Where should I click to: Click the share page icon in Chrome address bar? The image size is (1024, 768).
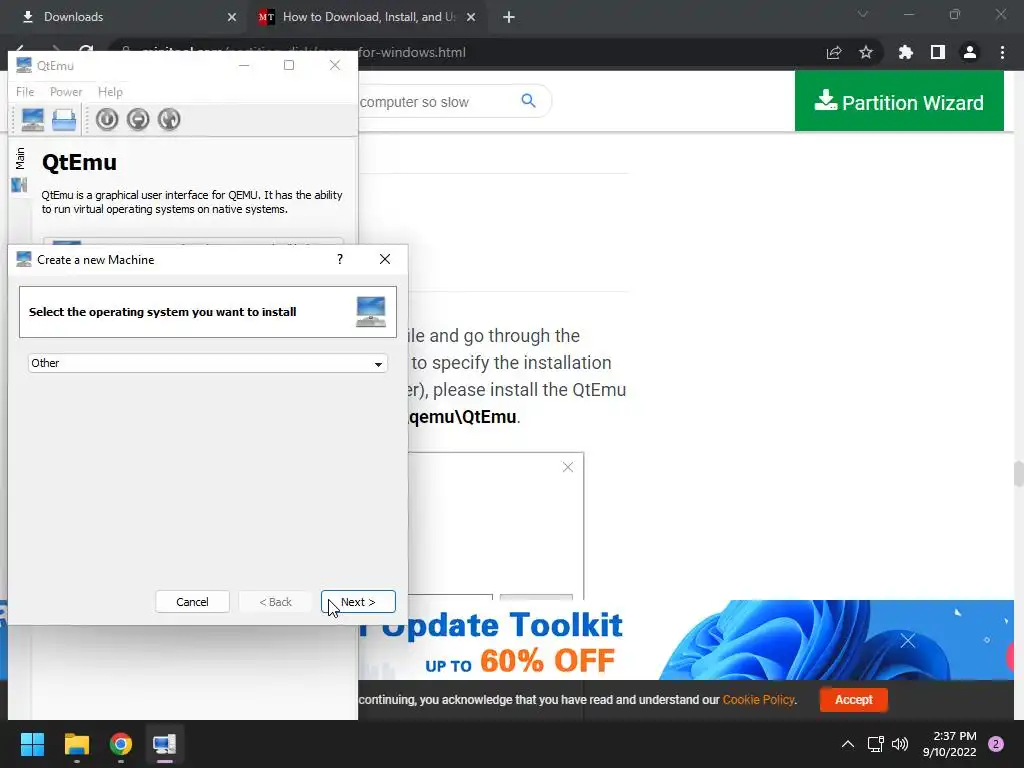pyautogui.click(x=834, y=53)
